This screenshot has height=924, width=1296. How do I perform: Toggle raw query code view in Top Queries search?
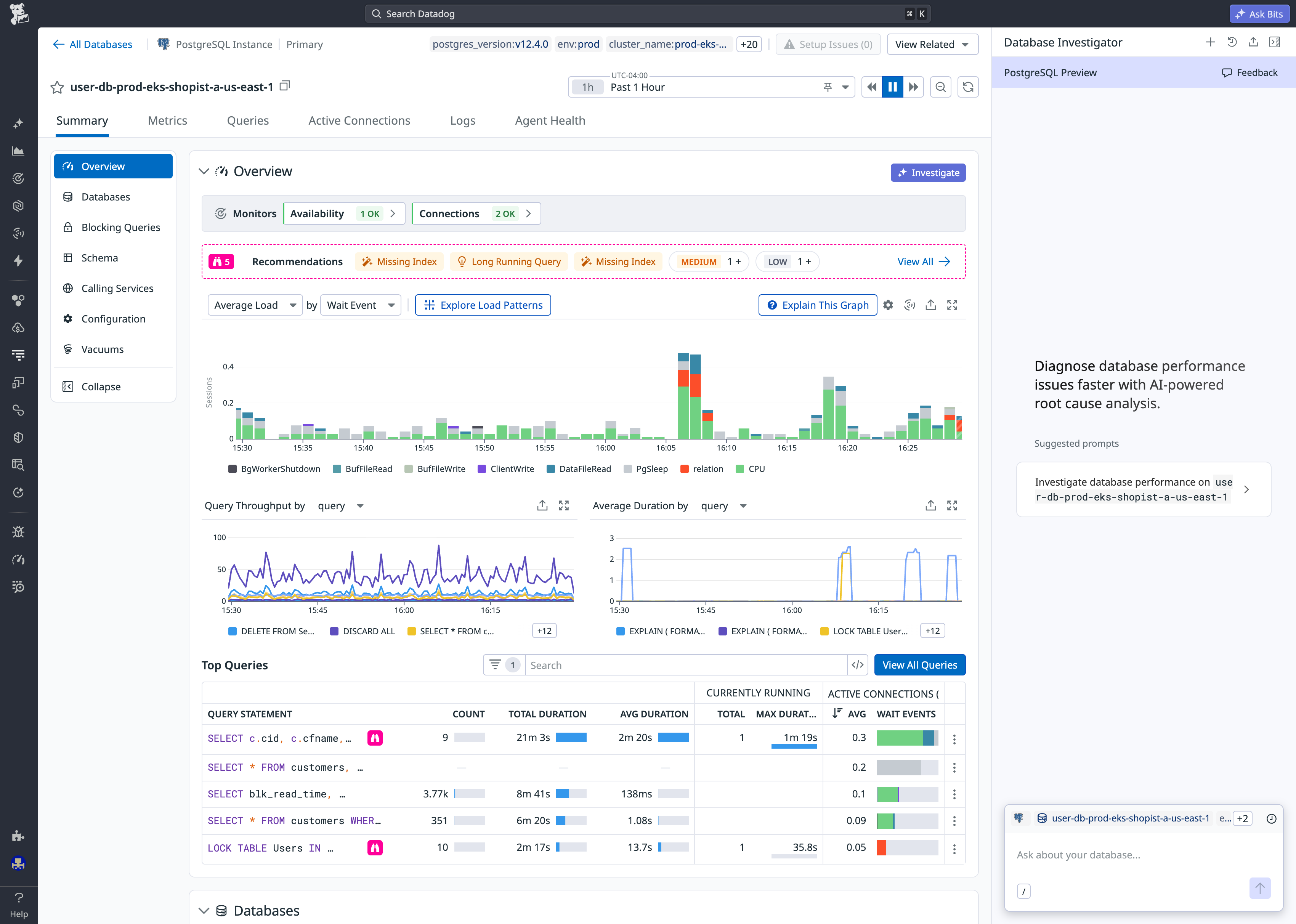pos(857,665)
